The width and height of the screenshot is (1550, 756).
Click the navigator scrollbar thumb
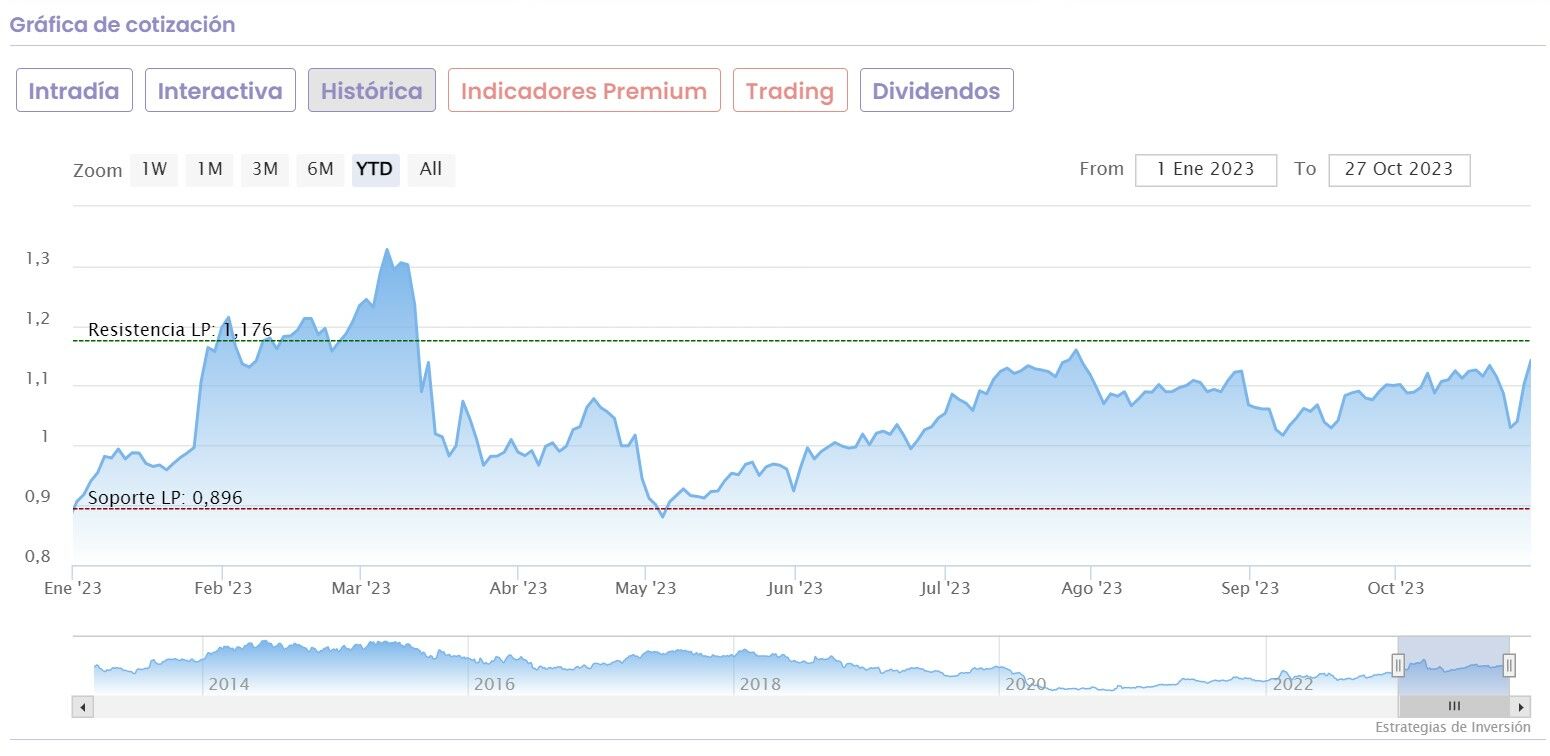pyautogui.click(x=1453, y=707)
